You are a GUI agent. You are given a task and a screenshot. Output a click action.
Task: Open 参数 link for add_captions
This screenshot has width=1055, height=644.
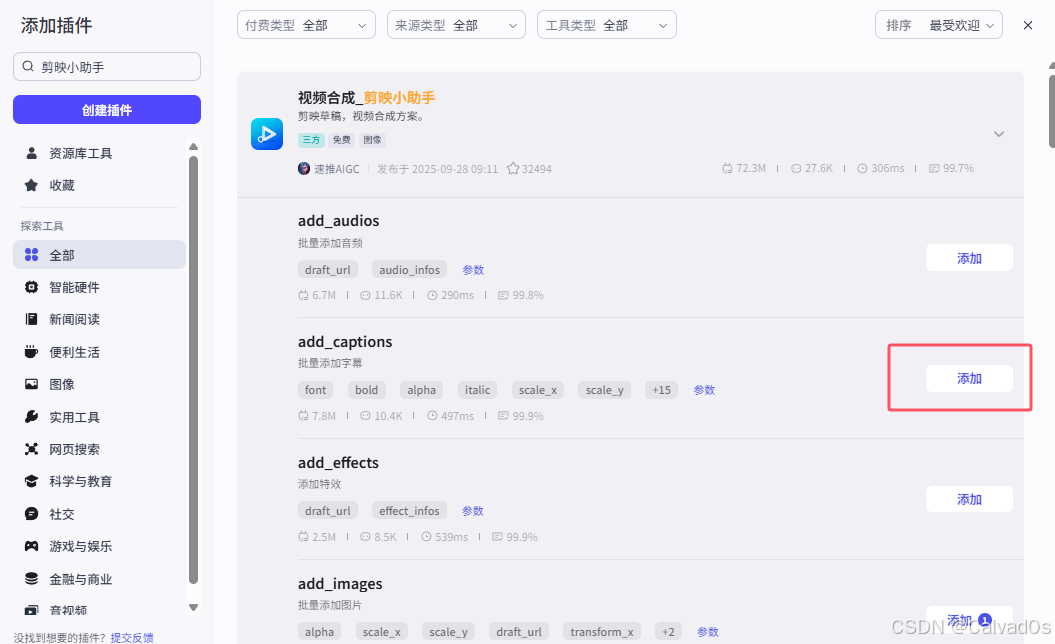[x=704, y=390]
